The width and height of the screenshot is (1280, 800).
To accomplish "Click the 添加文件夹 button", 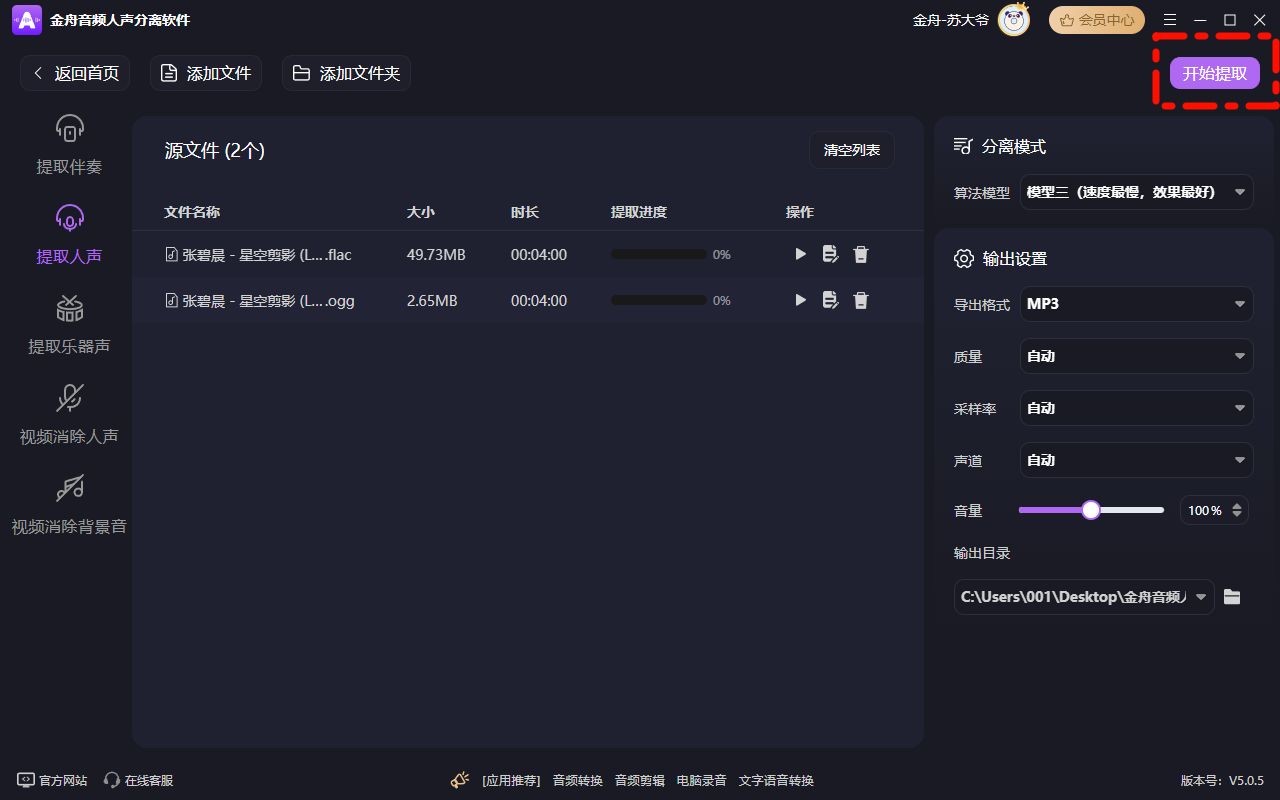I will coord(346,73).
